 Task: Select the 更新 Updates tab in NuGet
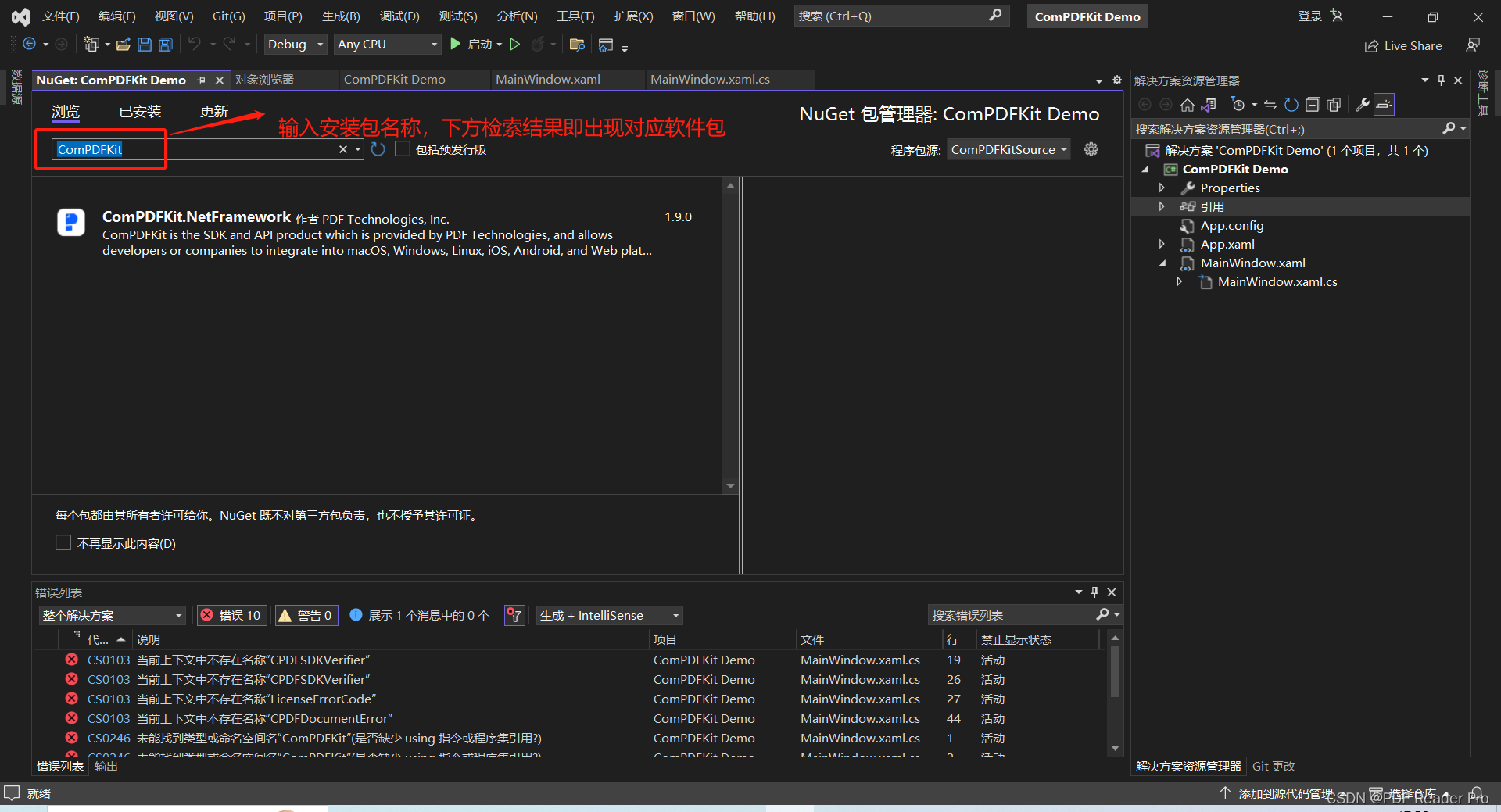click(x=214, y=112)
